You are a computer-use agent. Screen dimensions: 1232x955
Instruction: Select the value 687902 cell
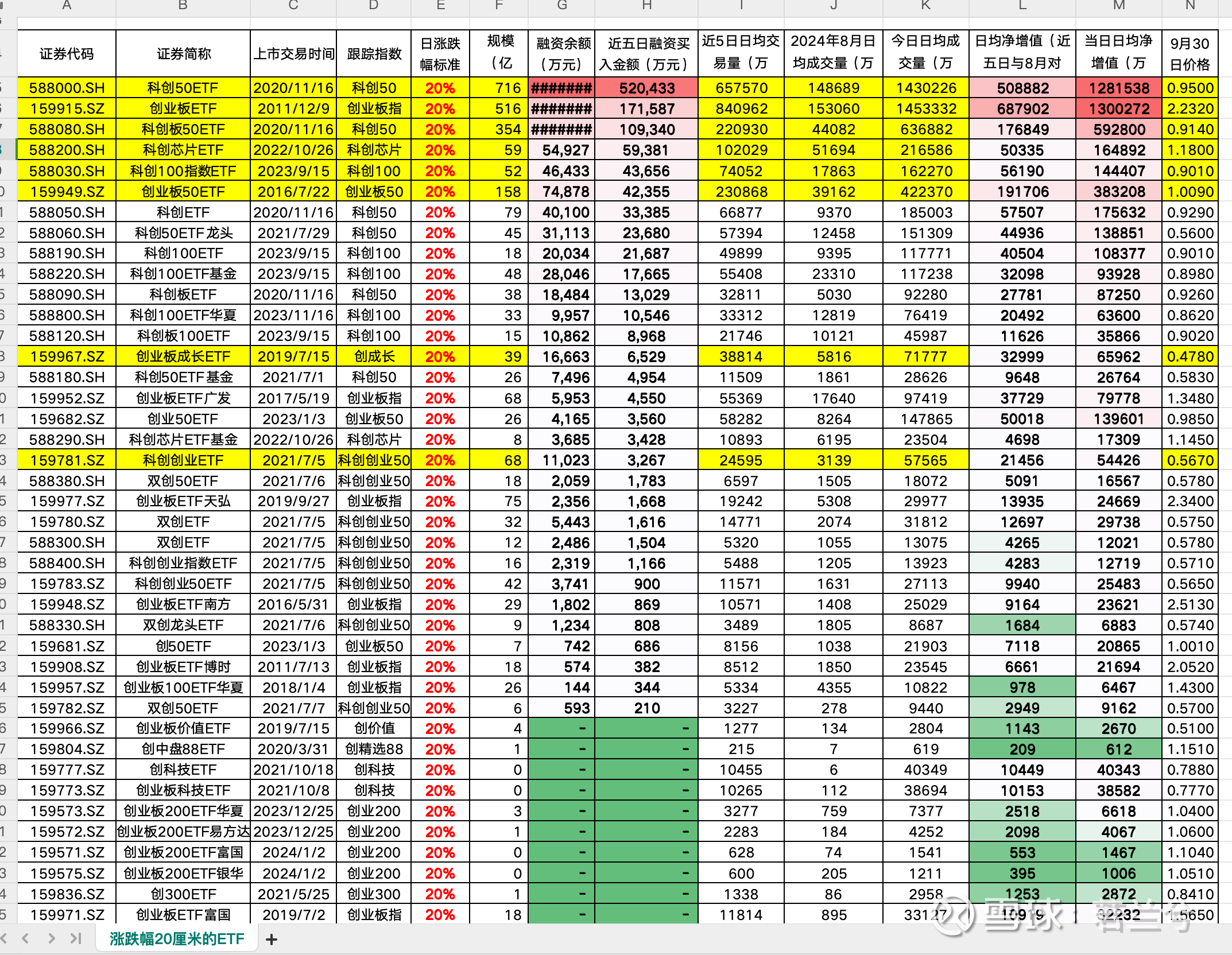1022,108
